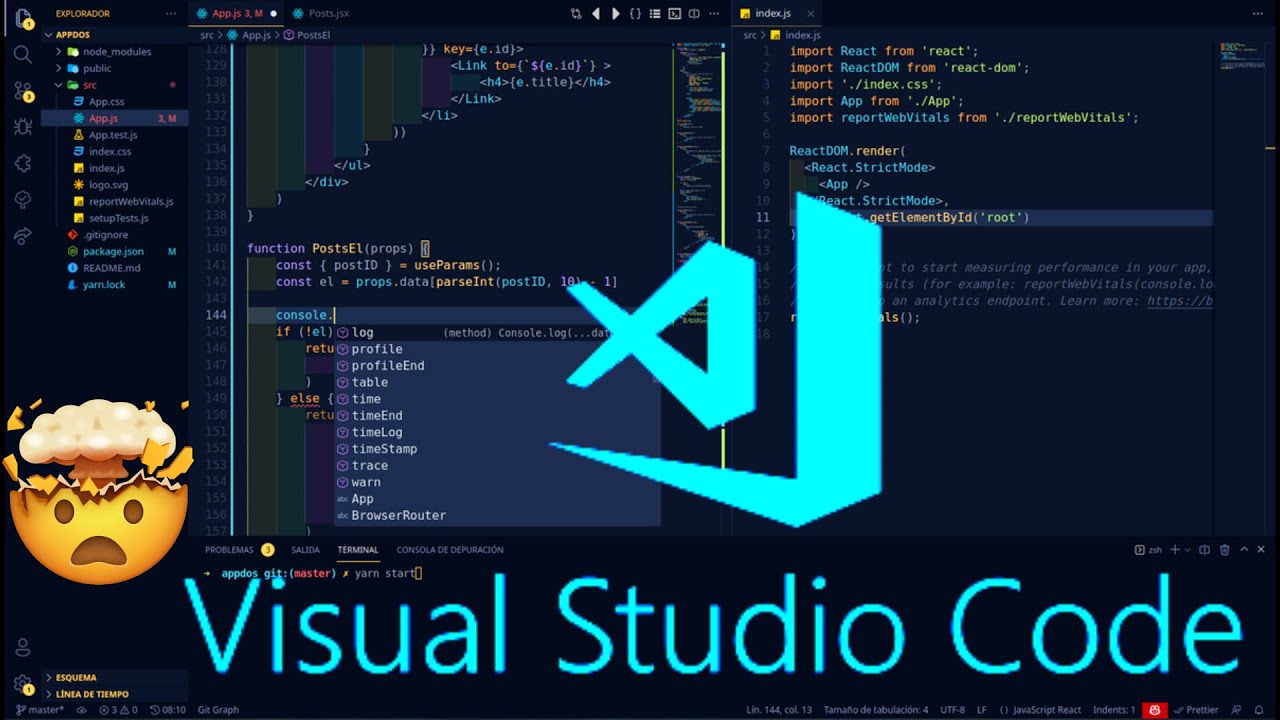Open the Extensions view icon
The height and width of the screenshot is (720, 1280).
pyautogui.click(x=22, y=163)
